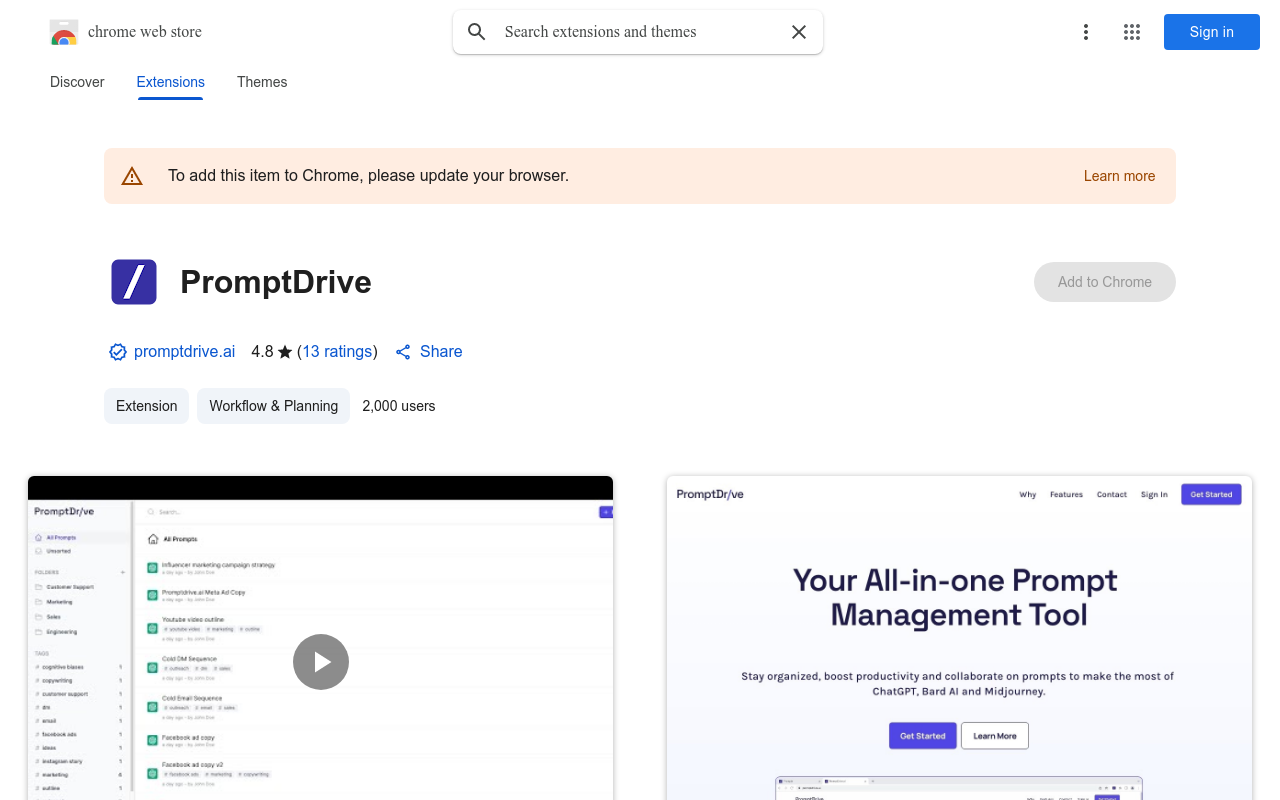Visit the promptdrive.ai publisher link
The width and height of the screenshot is (1280, 800).
pos(184,352)
